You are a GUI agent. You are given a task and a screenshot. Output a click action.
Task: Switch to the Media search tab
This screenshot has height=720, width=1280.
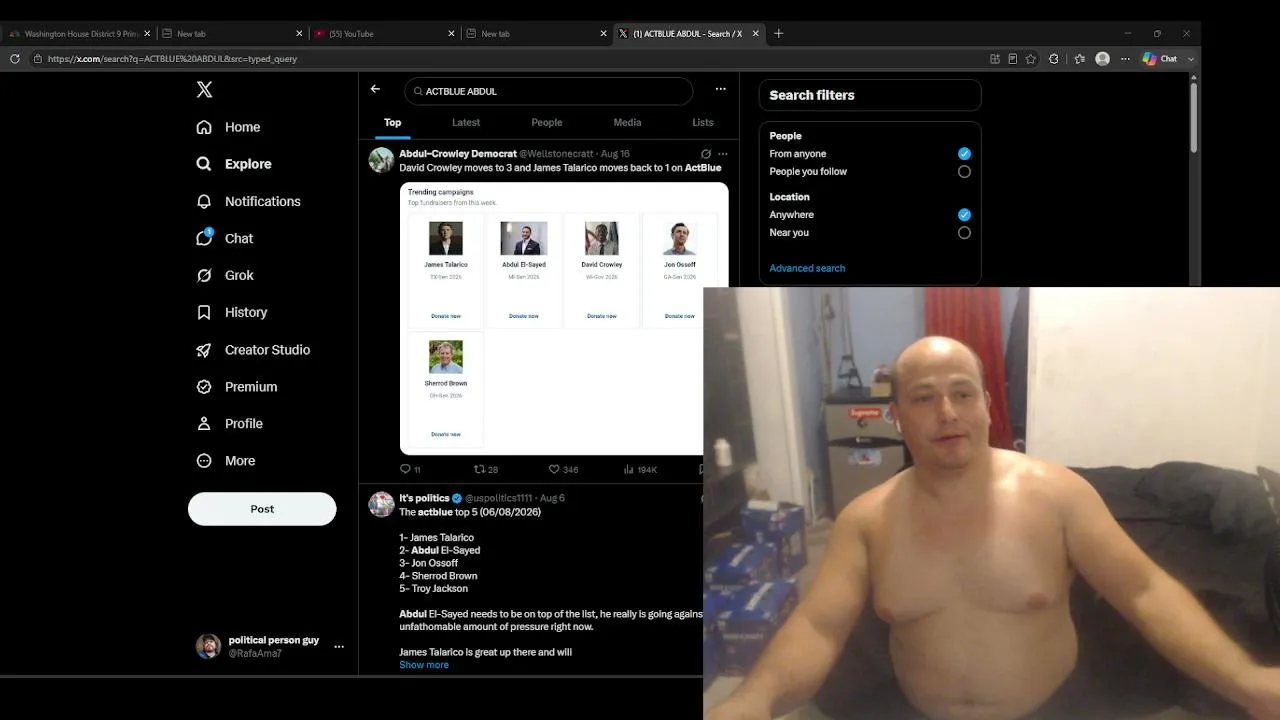tap(627, 123)
